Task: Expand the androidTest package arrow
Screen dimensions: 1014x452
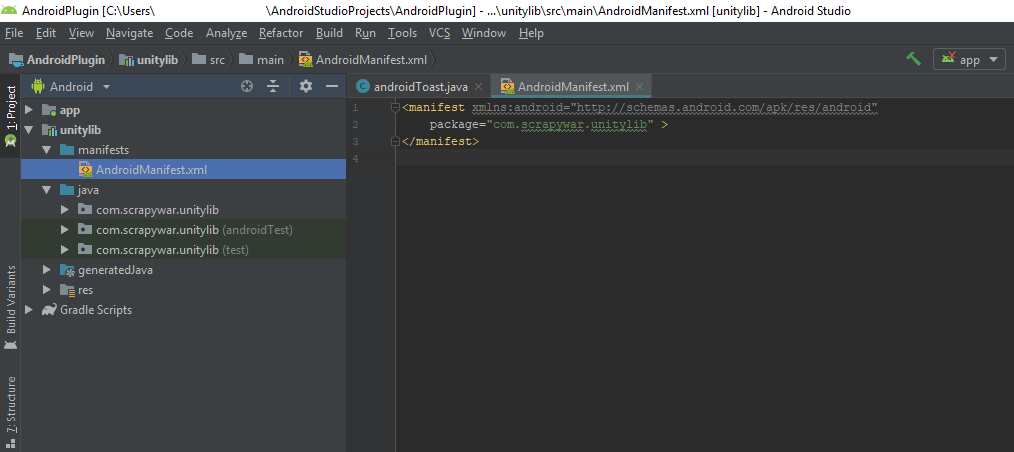Action: [x=65, y=230]
